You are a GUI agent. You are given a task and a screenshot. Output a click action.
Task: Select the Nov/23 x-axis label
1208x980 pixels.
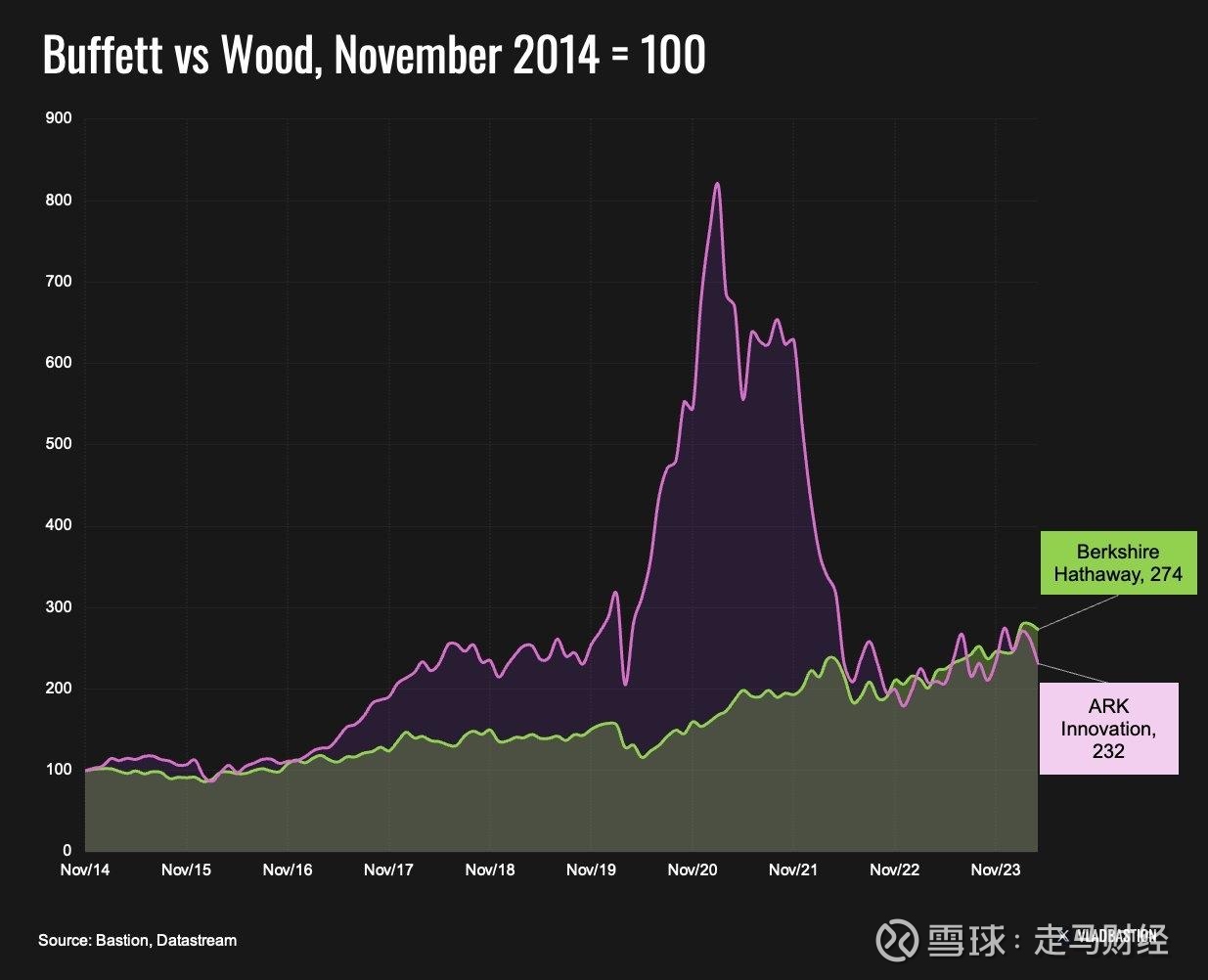pos(996,869)
